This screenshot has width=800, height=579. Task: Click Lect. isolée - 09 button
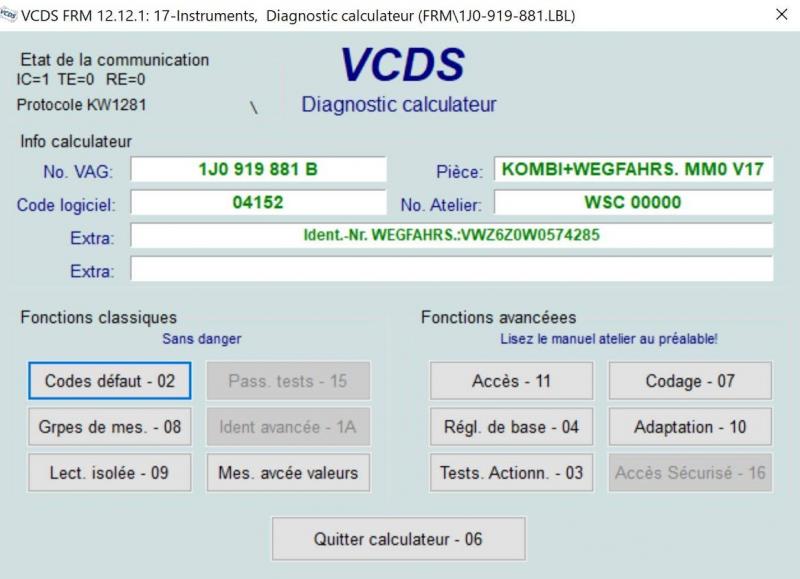point(110,472)
